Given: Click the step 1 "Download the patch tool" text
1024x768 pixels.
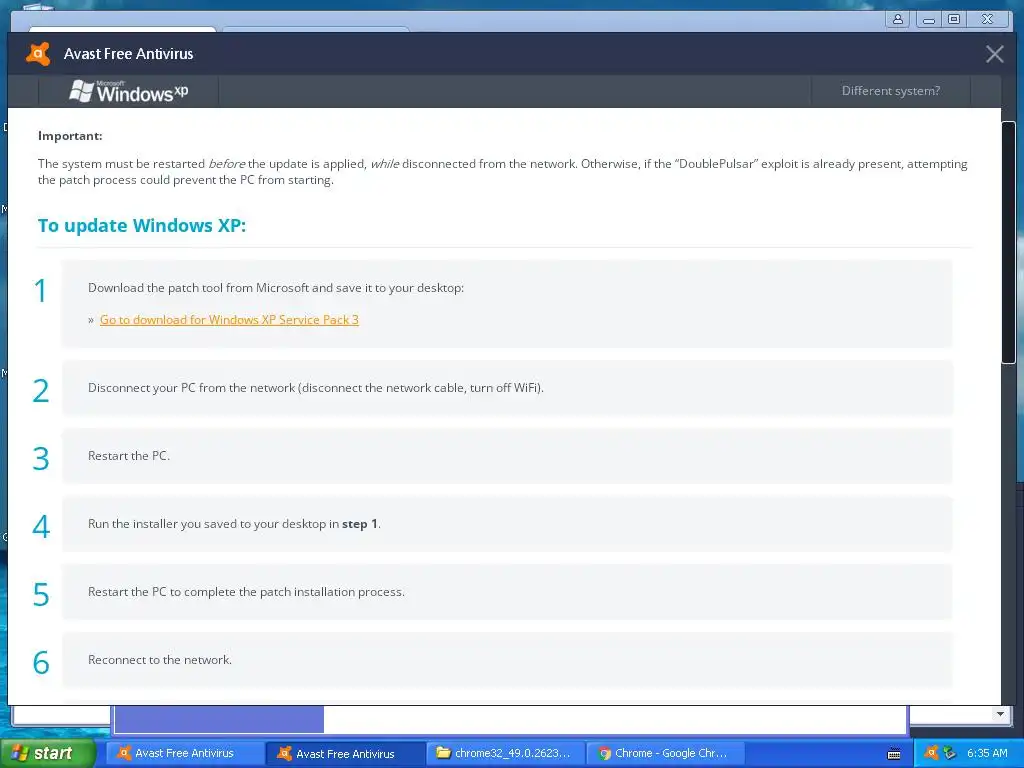Looking at the screenshot, I should coord(276,288).
